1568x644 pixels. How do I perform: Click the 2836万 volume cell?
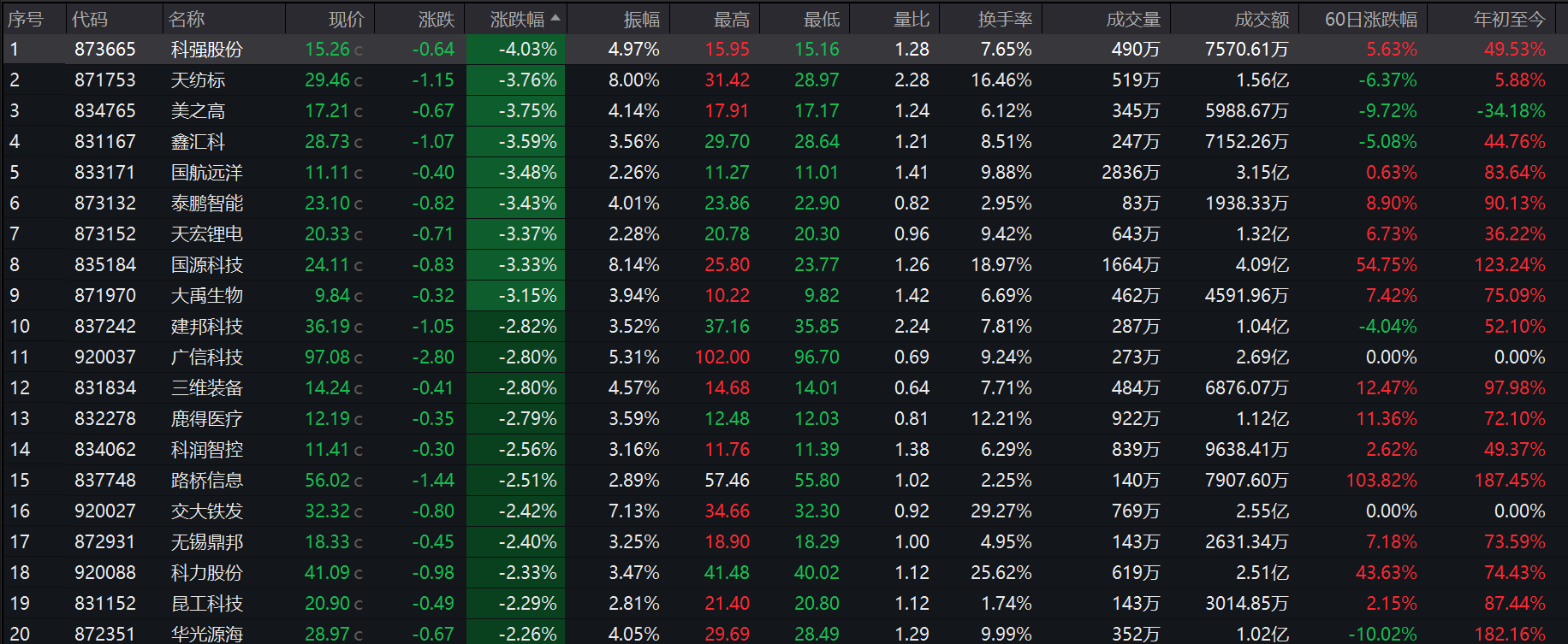pos(1131,173)
